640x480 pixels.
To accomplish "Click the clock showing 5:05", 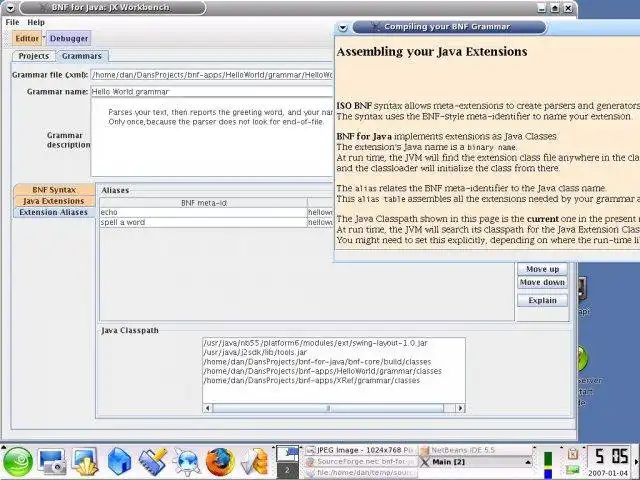I will pyautogui.click(x=610, y=456).
